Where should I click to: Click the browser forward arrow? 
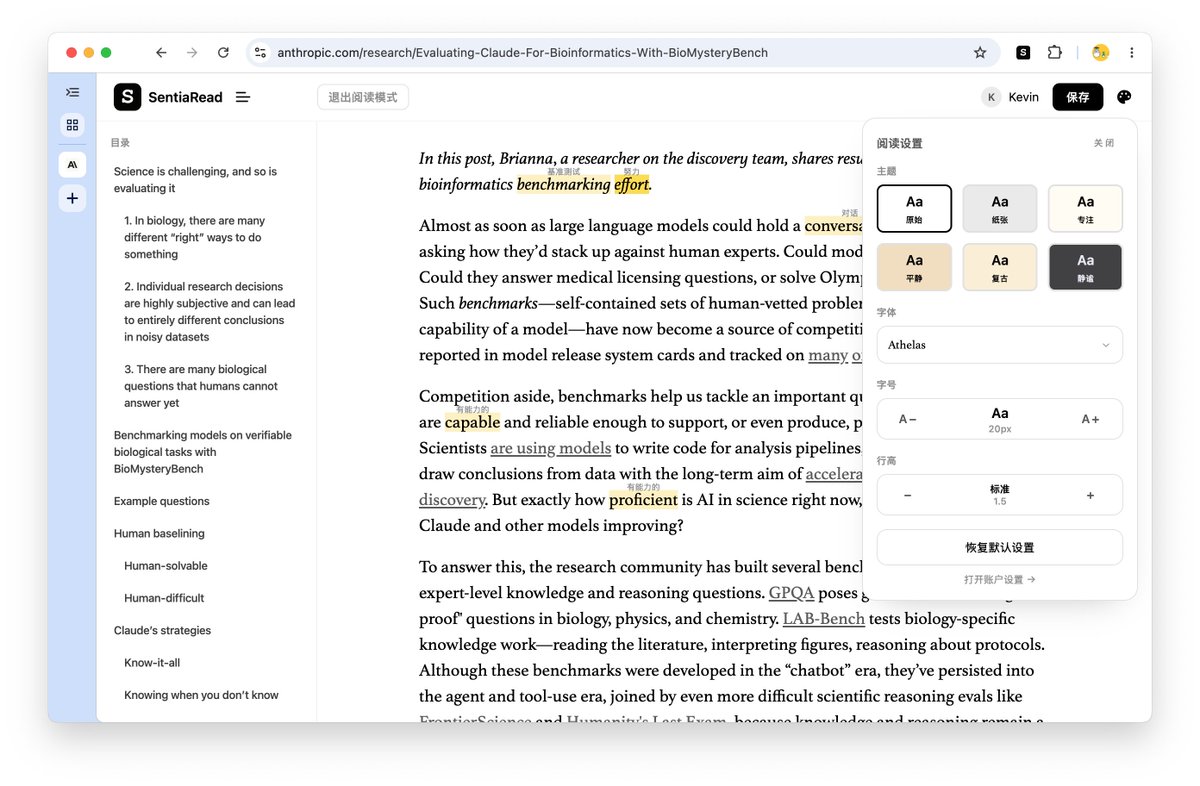tap(192, 53)
